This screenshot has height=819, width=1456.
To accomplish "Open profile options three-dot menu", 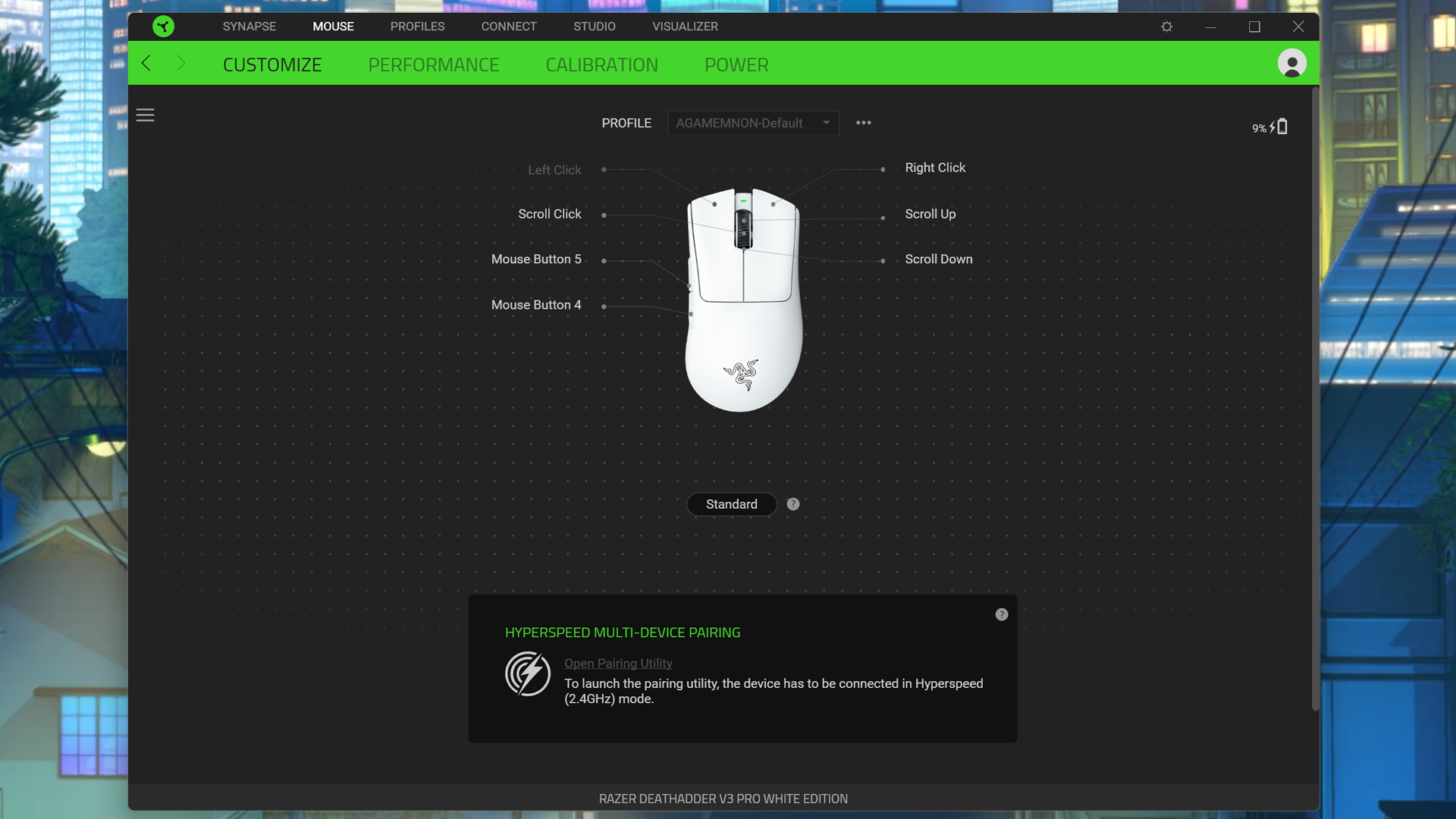I will (863, 123).
